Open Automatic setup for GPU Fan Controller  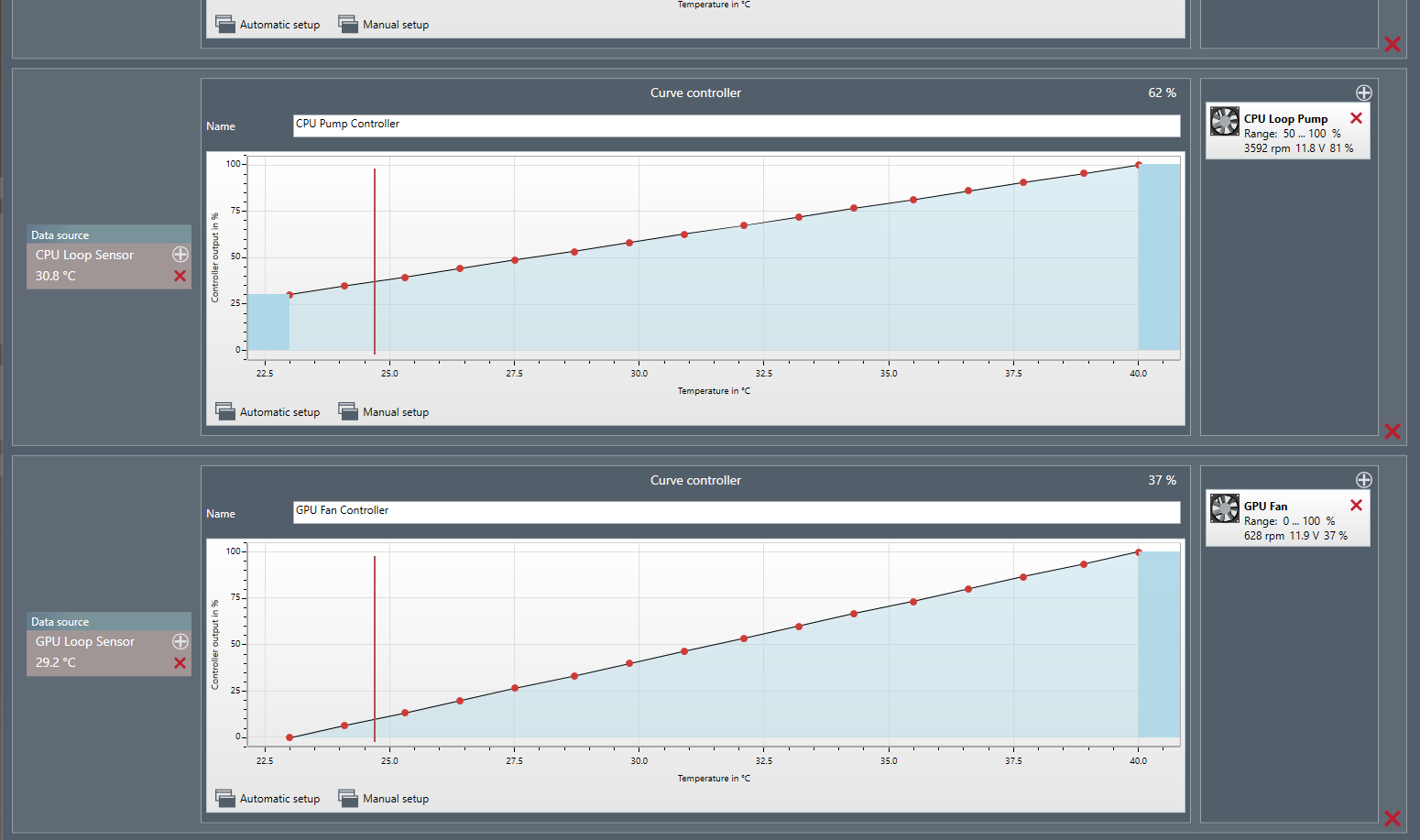coord(268,799)
